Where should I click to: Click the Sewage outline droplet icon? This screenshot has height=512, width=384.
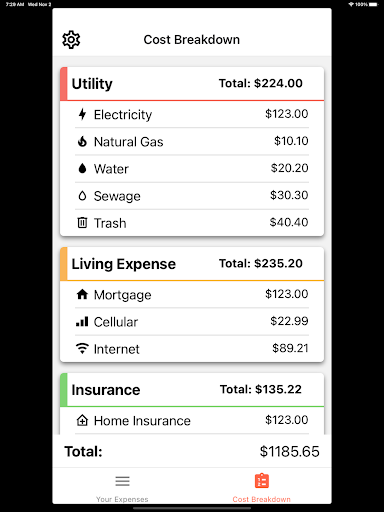point(82,196)
